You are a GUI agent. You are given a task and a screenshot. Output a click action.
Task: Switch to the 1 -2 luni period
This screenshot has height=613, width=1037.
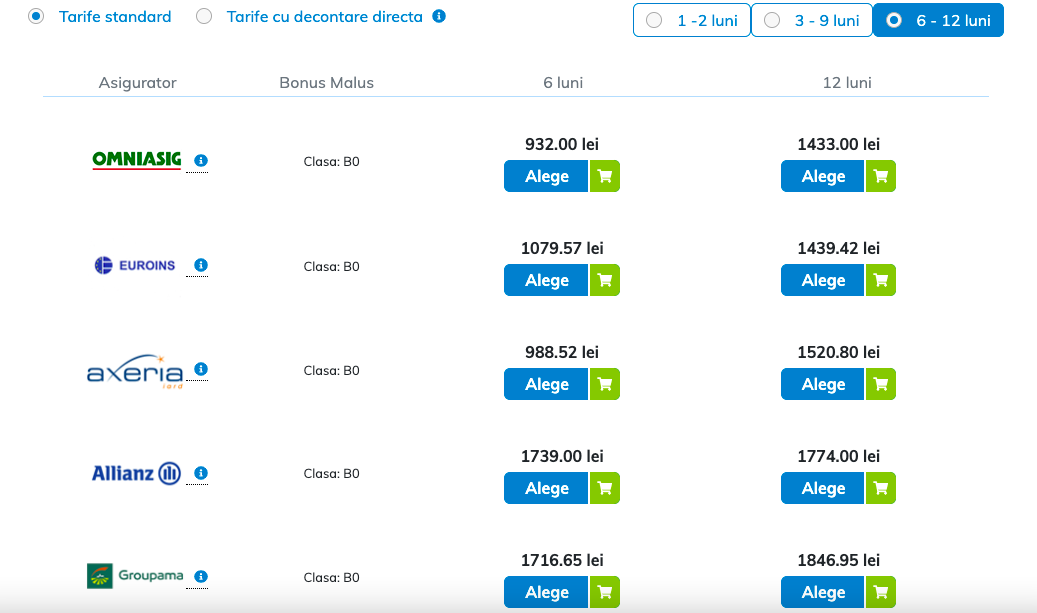691,20
